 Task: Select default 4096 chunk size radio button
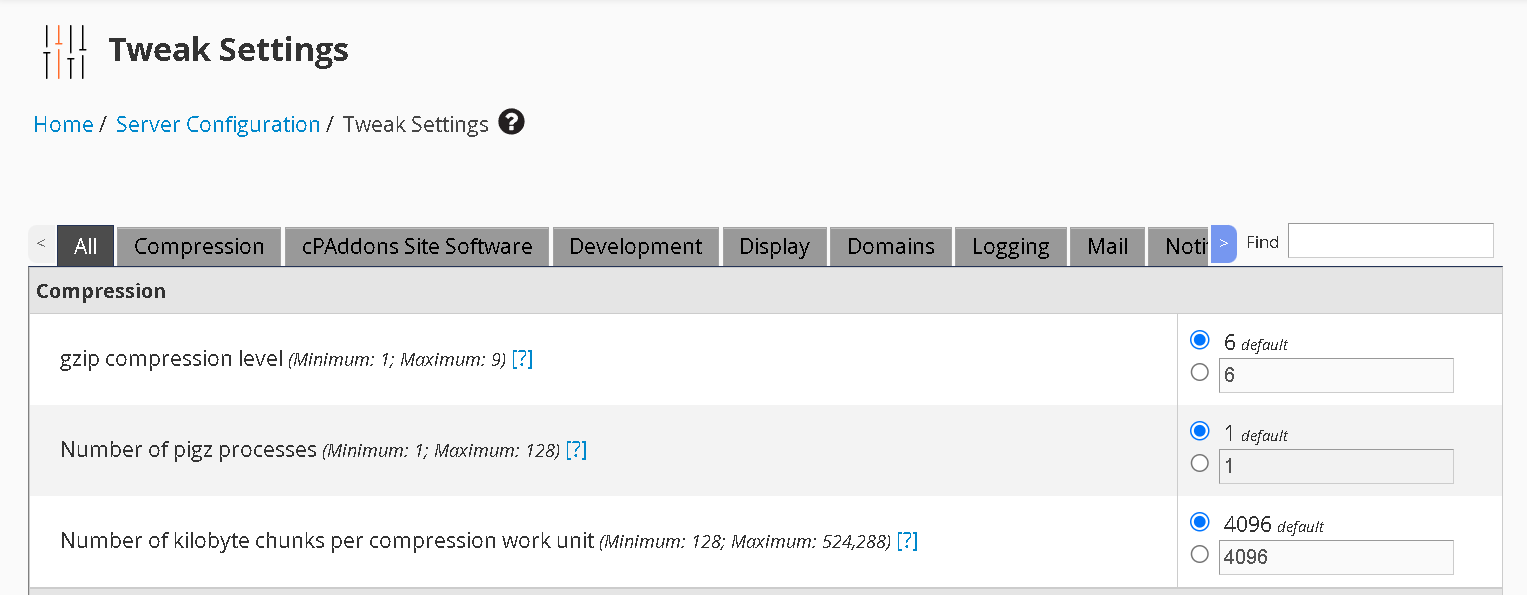(1200, 522)
